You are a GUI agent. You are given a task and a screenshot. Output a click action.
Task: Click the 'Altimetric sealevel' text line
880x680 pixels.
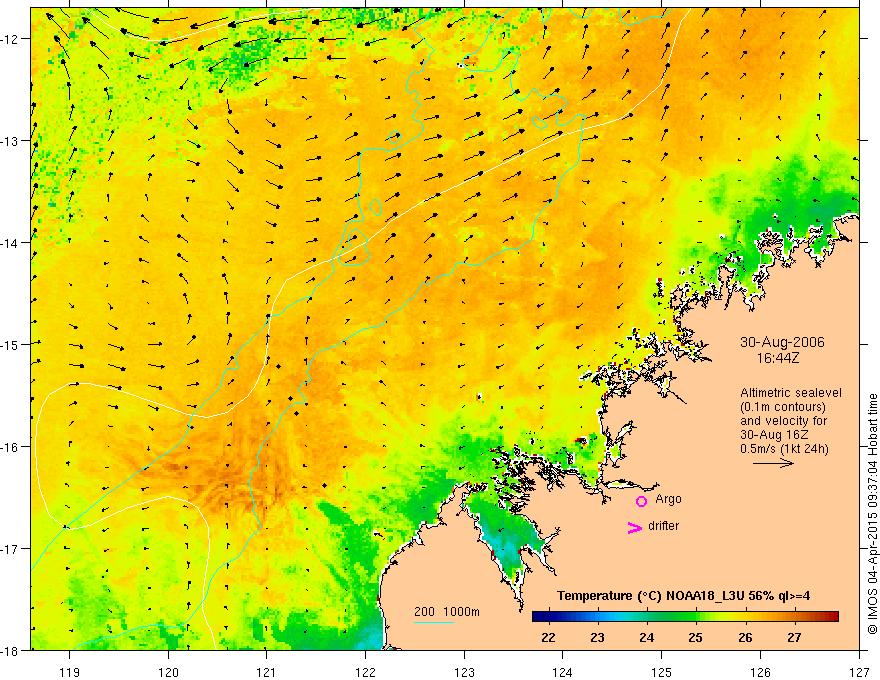(791, 393)
